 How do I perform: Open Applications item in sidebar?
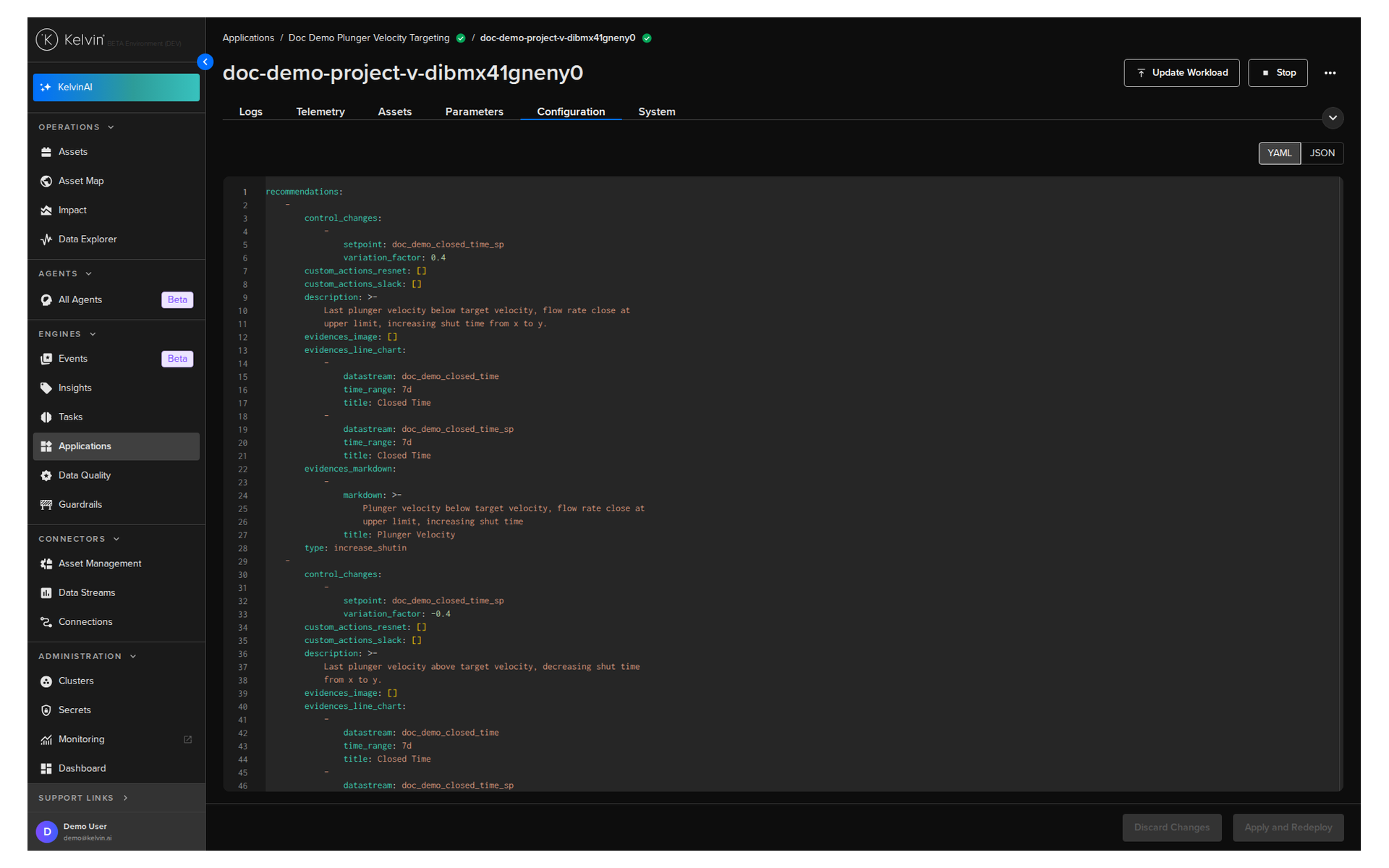coord(116,446)
